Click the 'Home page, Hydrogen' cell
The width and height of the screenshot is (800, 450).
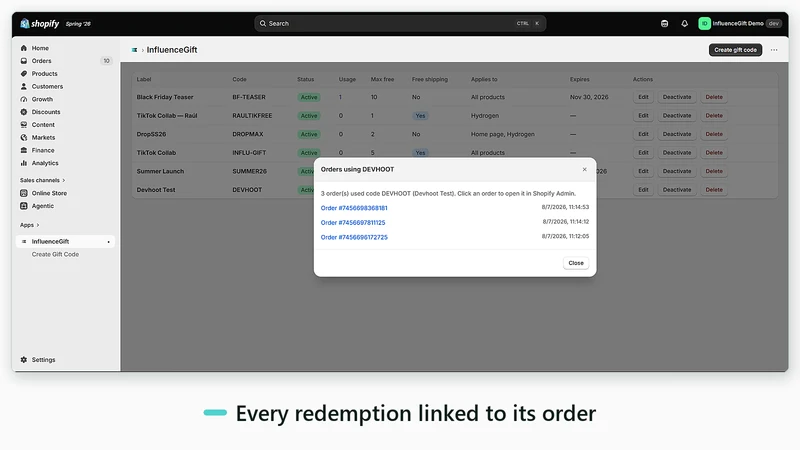[503, 134]
